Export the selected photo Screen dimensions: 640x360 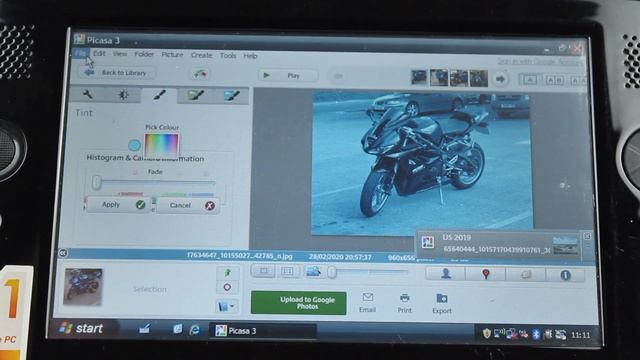(442, 304)
